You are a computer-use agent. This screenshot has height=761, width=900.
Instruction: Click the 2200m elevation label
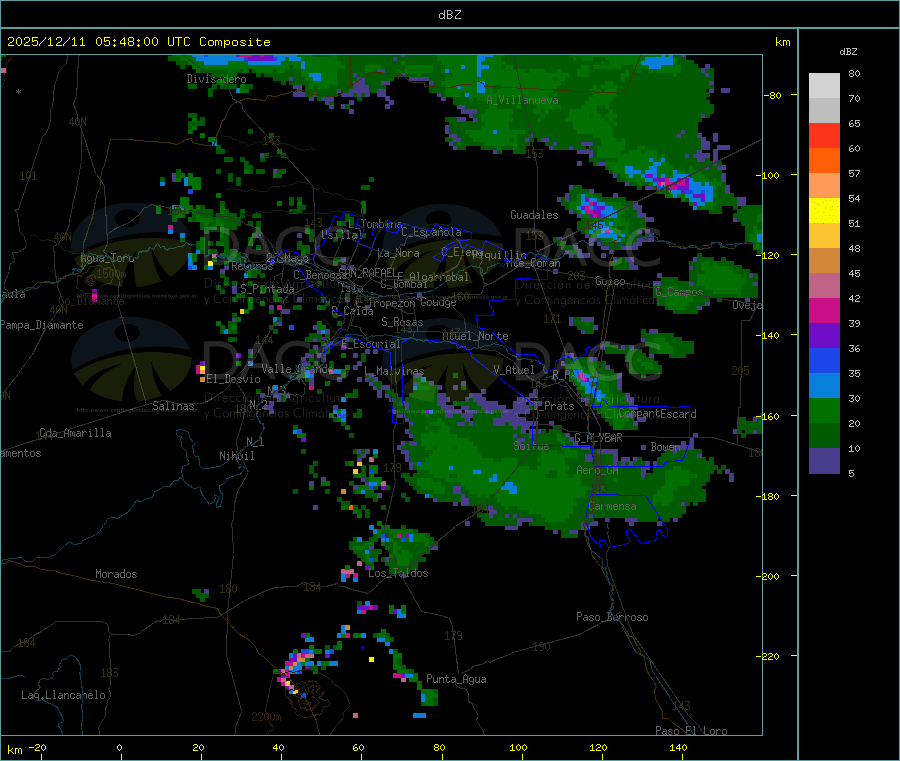point(266,717)
